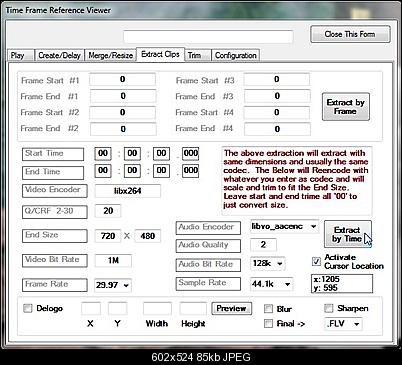Click the Frame Start #4 field
This screenshot has width=402, height=365.
click(277, 112)
